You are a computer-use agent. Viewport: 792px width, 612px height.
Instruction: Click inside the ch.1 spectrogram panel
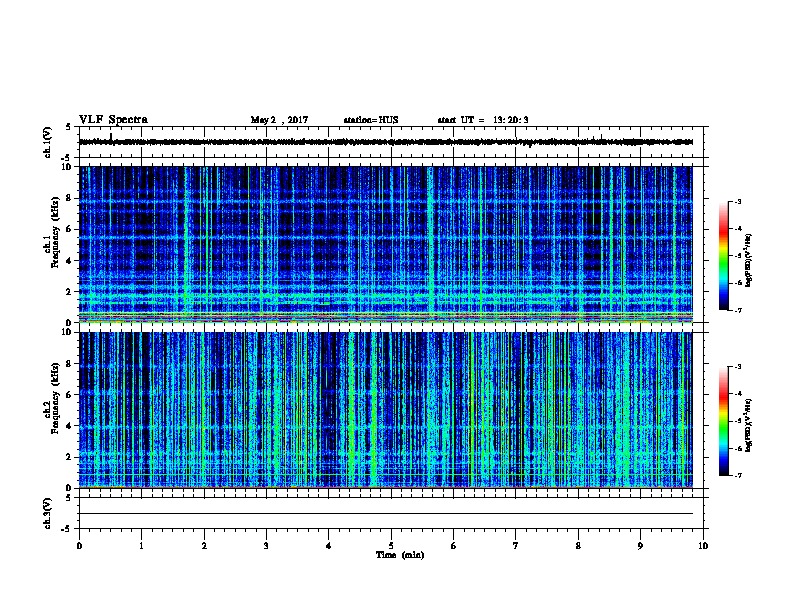[x=386, y=244]
